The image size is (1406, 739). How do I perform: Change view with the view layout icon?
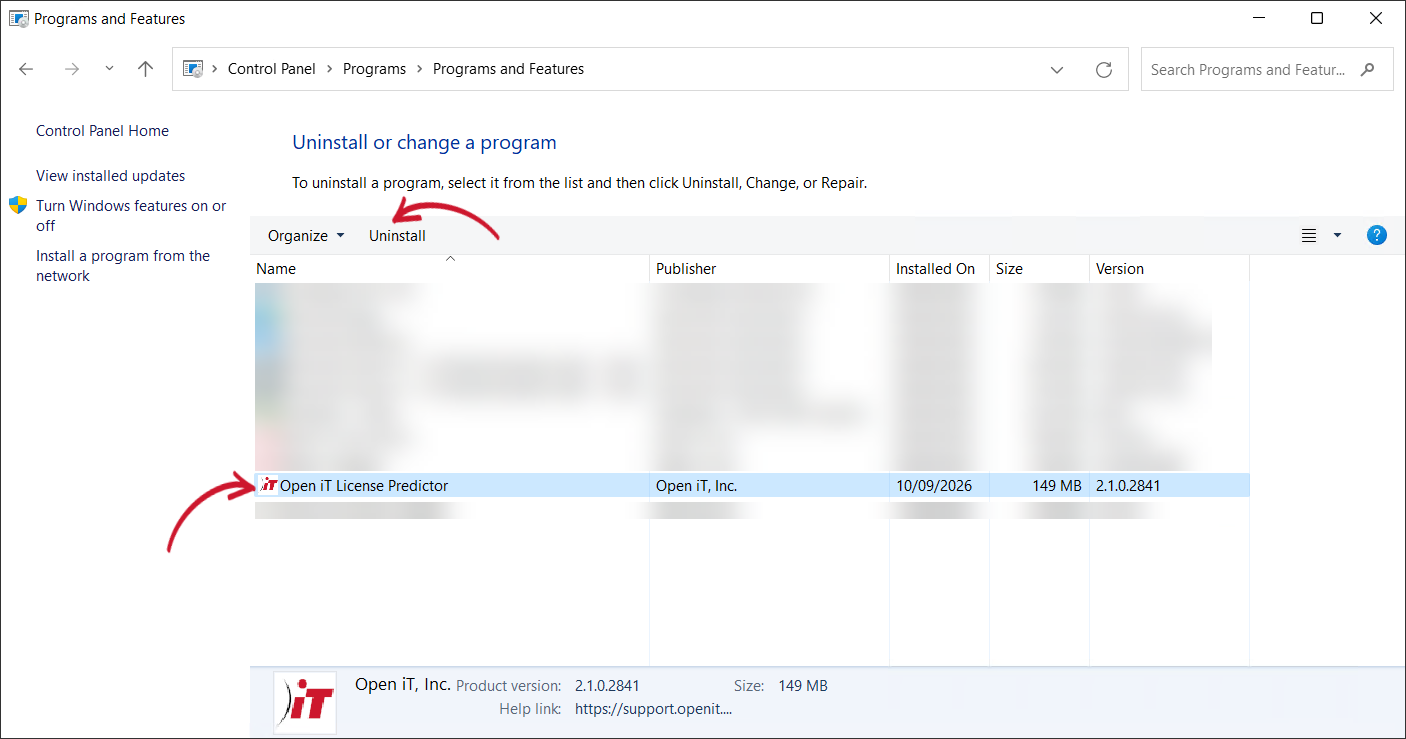(x=1309, y=236)
